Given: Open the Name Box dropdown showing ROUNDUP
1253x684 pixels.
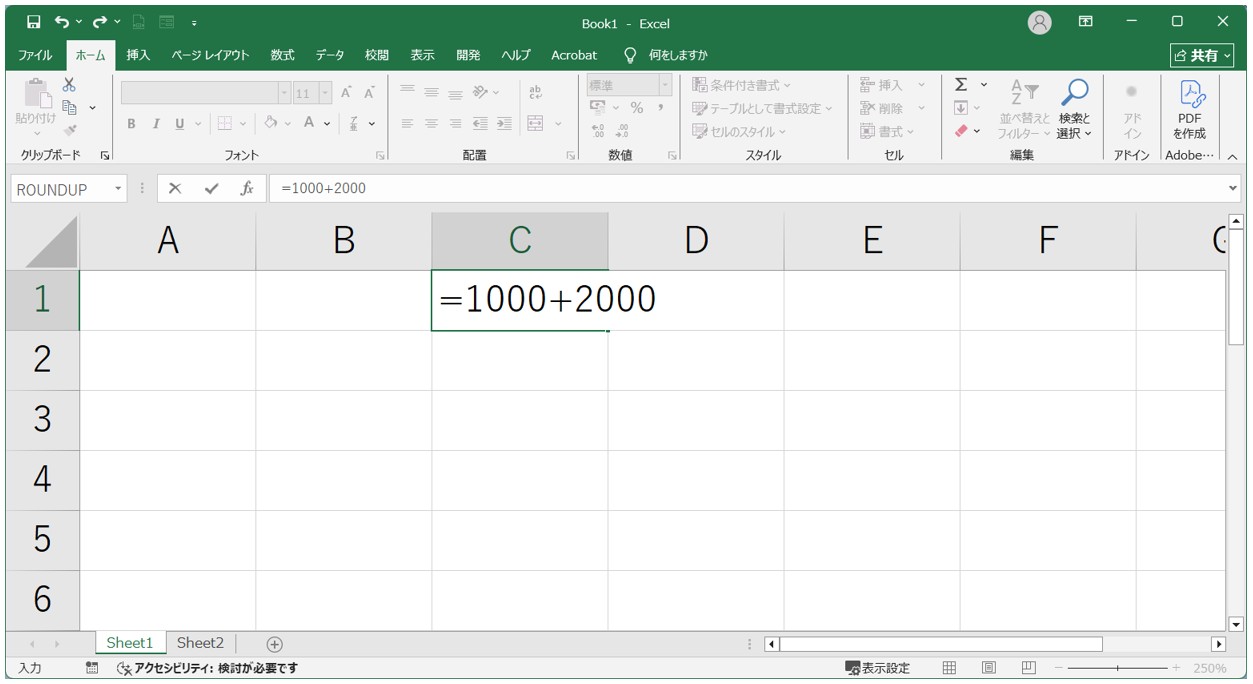Looking at the screenshot, I should click(118, 189).
